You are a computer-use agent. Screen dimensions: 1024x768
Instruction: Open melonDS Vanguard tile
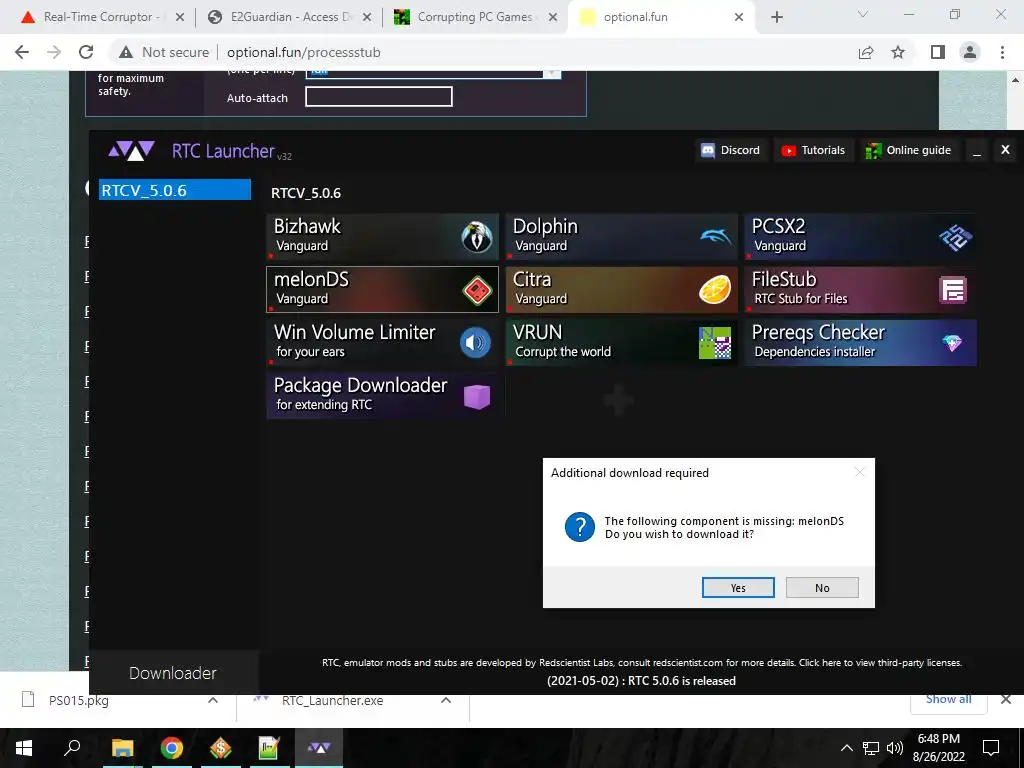tap(383, 289)
